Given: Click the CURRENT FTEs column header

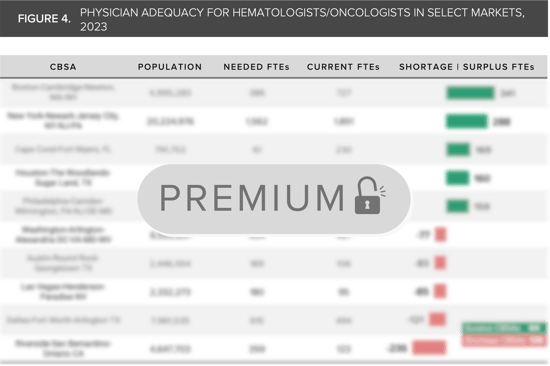Looking at the screenshot, I should click(x=343, y=67).
